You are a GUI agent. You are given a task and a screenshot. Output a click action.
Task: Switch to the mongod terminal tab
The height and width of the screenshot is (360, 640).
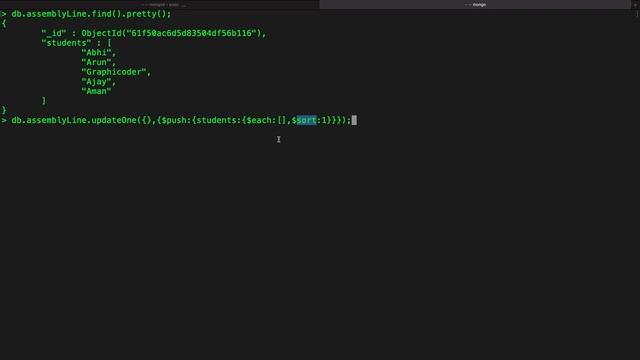pos(163,4)
